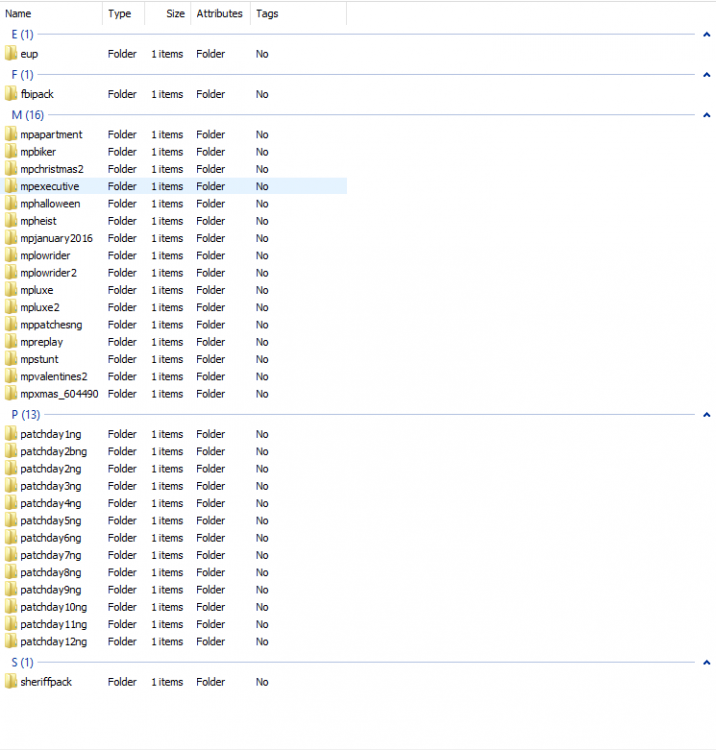Select the patchday5ng folder name
716x750 pixels.
click(51, 520)
